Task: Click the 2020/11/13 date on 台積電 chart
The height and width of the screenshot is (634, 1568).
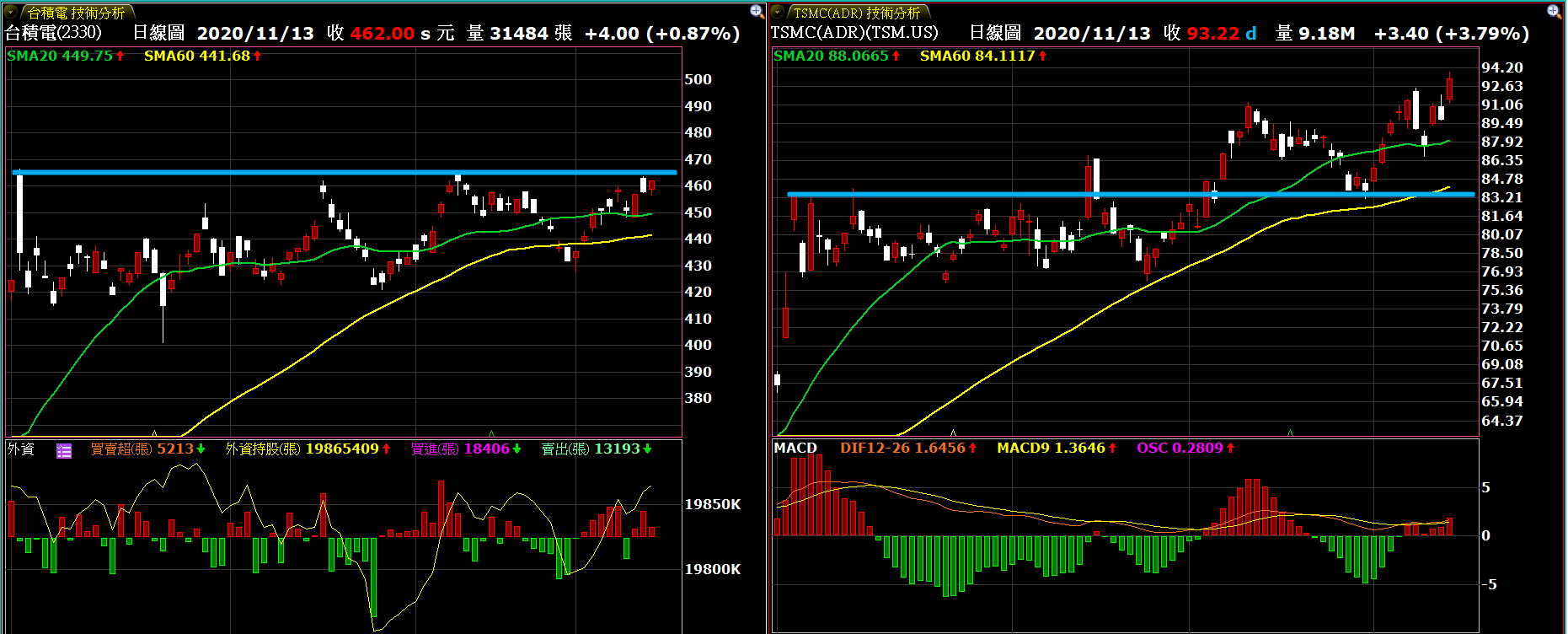Action: click(x=255, y=34)
